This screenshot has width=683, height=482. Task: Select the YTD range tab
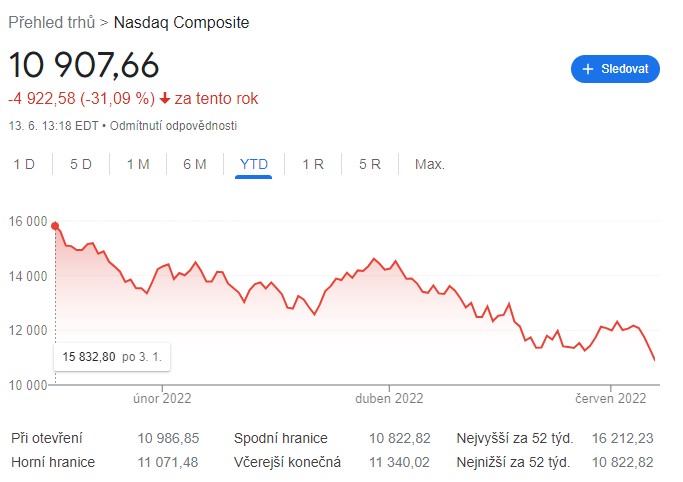coord(254,164)
